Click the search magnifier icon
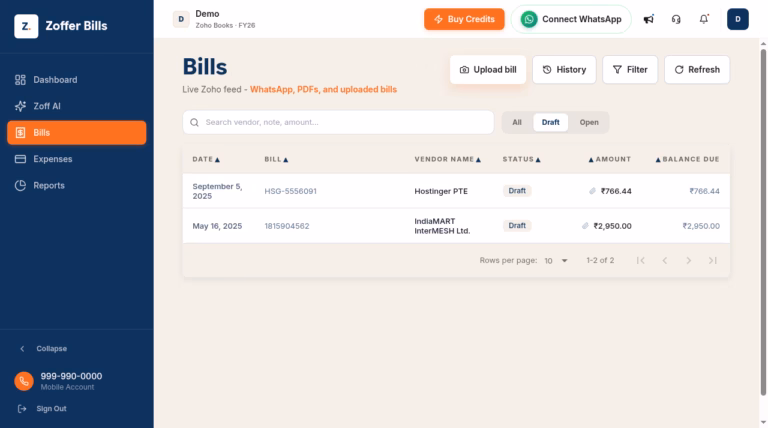Screen dimensions: 768x428 [x=194, y=122]
